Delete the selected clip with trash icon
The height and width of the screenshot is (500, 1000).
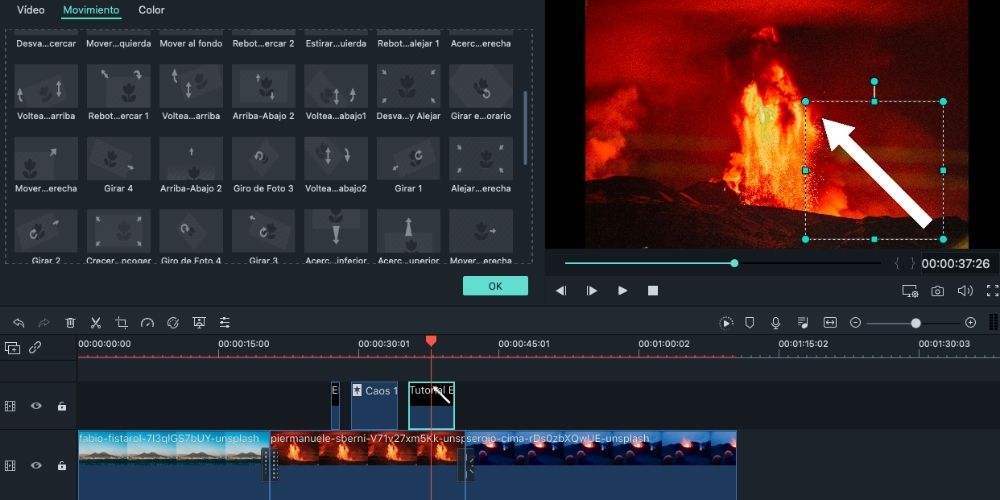tap(70, 323)
